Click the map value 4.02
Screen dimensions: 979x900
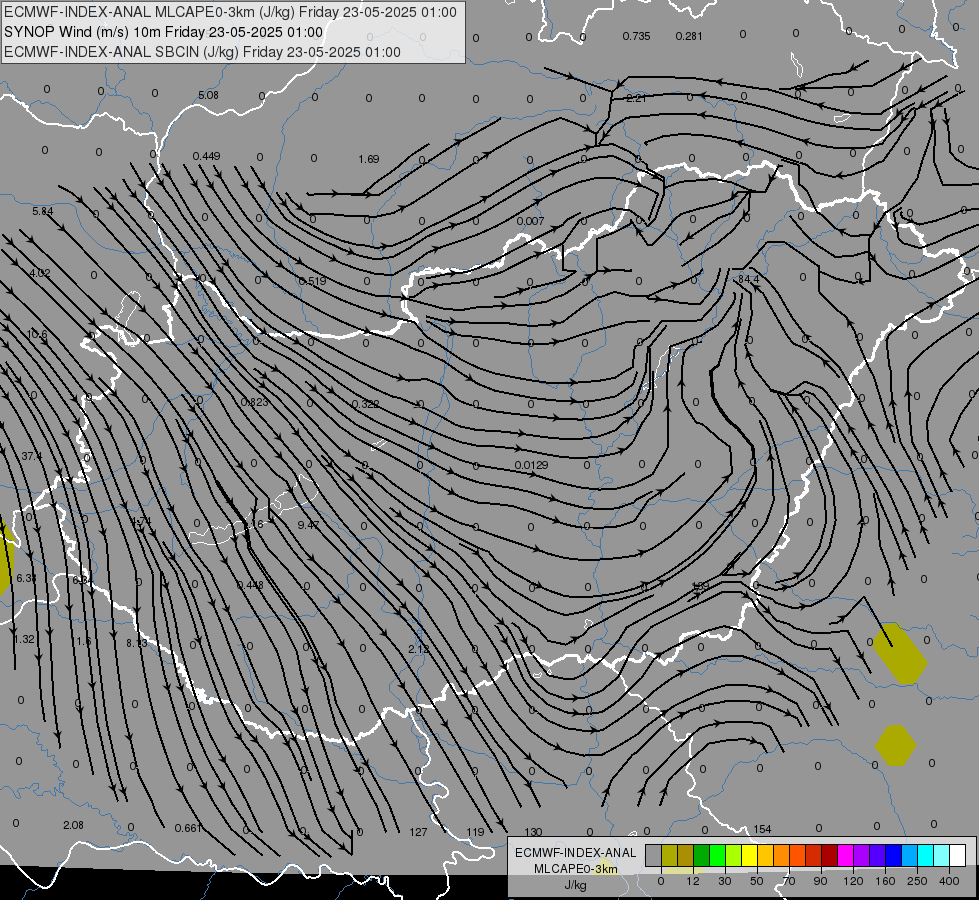click(39, 273)
